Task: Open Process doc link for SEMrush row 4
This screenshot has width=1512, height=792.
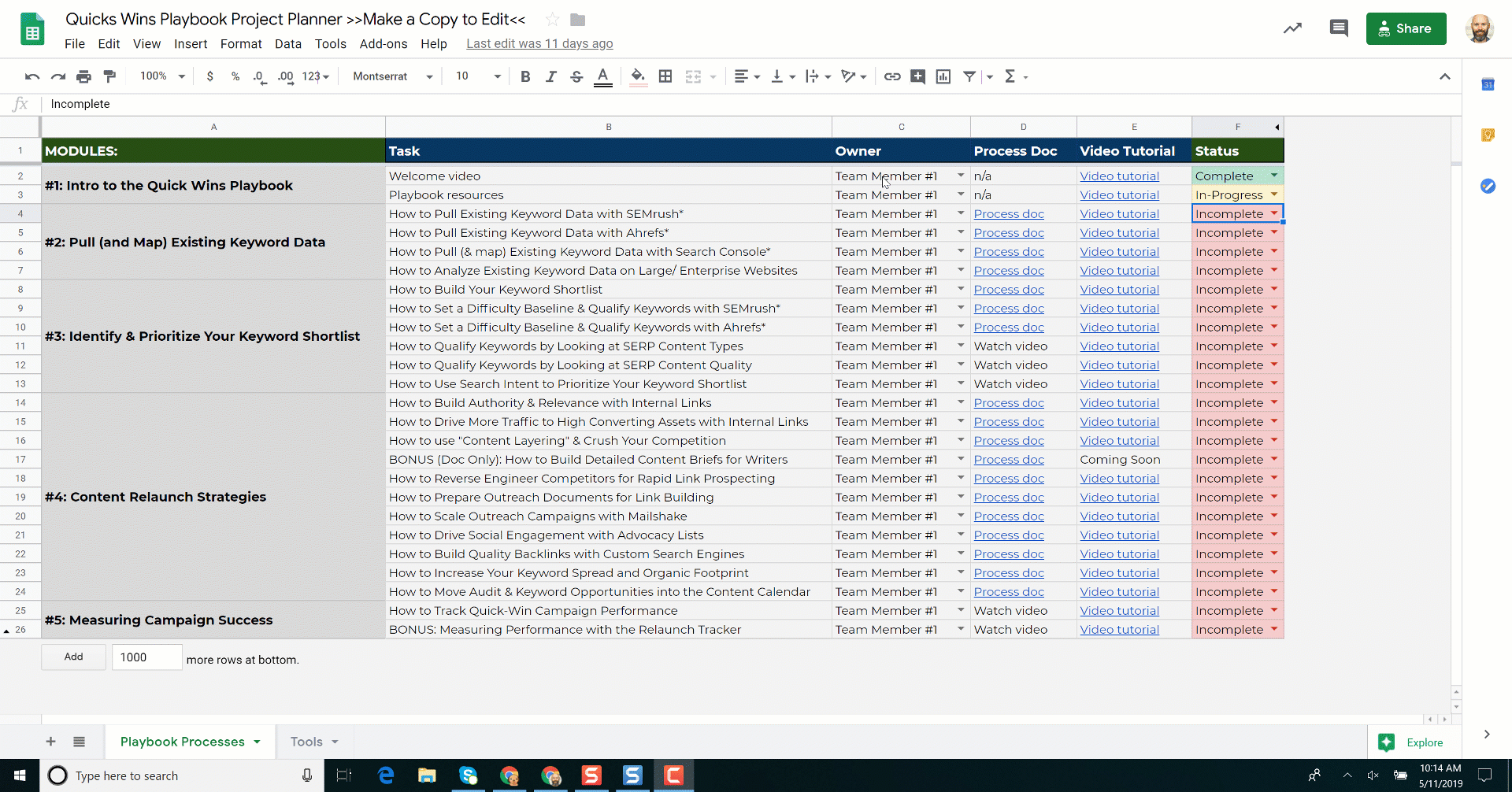Action: coord(1009,214)
